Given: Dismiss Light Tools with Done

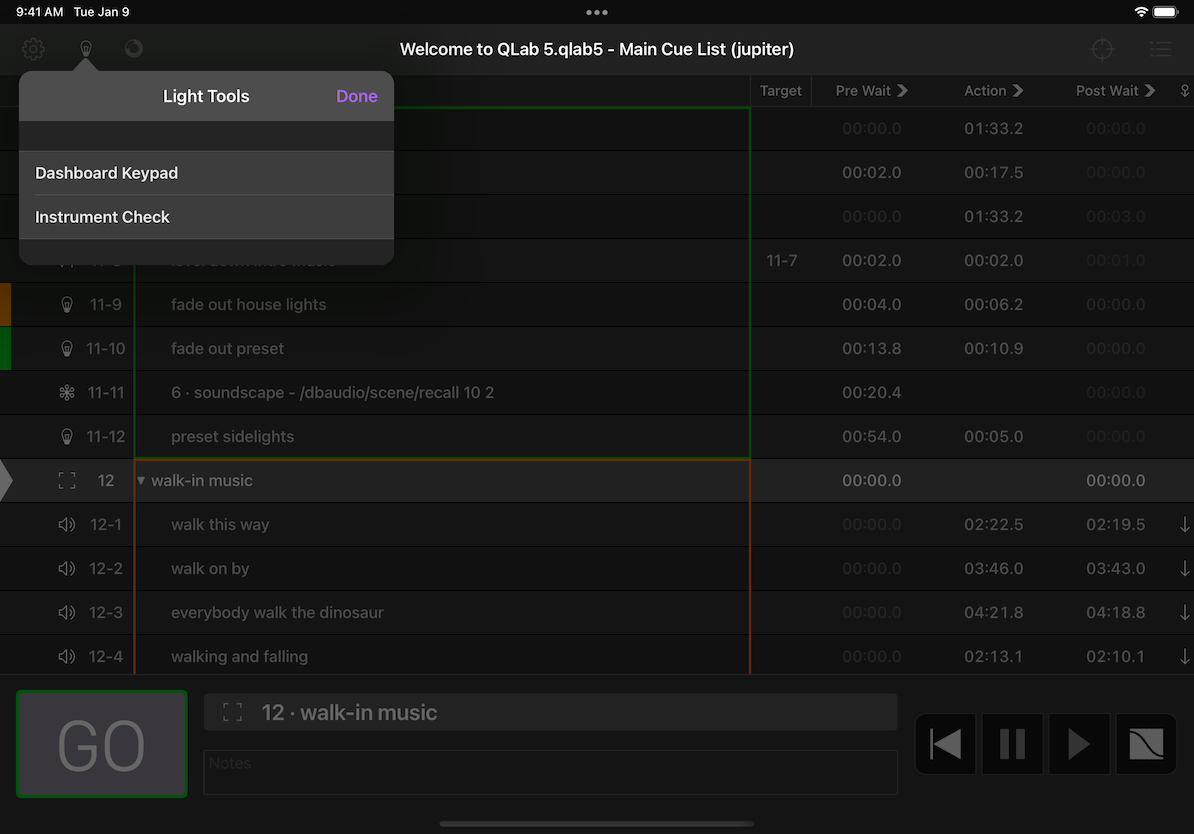Looking at the screenshot, I should (356, 96).
